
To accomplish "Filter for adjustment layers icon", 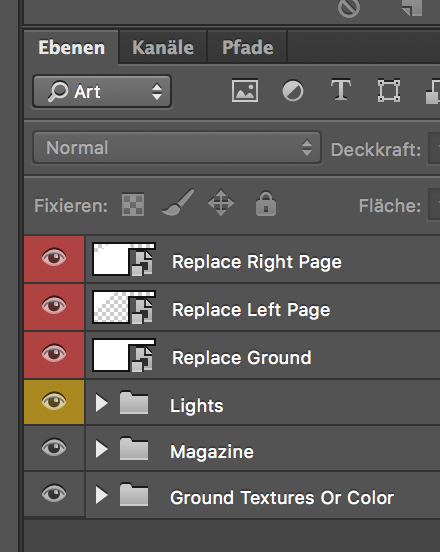I will 293,91.
